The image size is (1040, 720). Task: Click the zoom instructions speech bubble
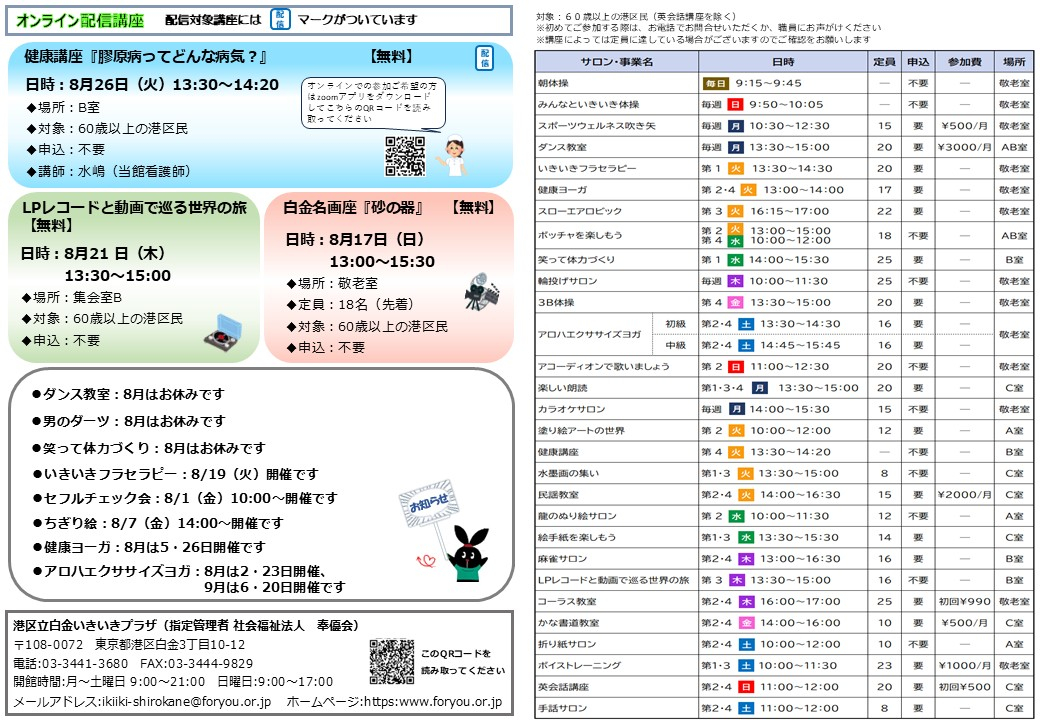tap(373, 103)
